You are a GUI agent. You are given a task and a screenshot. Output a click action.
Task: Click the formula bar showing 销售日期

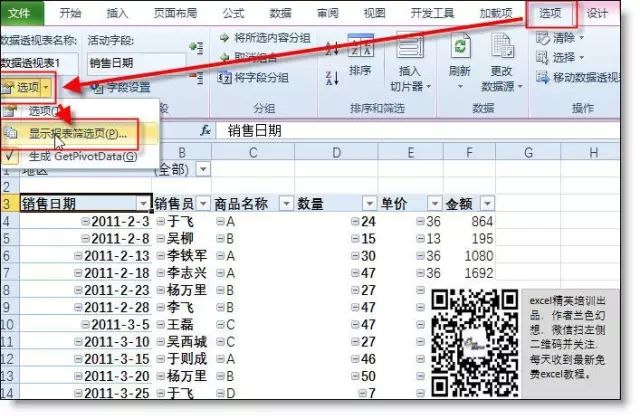tap(416, 131)
